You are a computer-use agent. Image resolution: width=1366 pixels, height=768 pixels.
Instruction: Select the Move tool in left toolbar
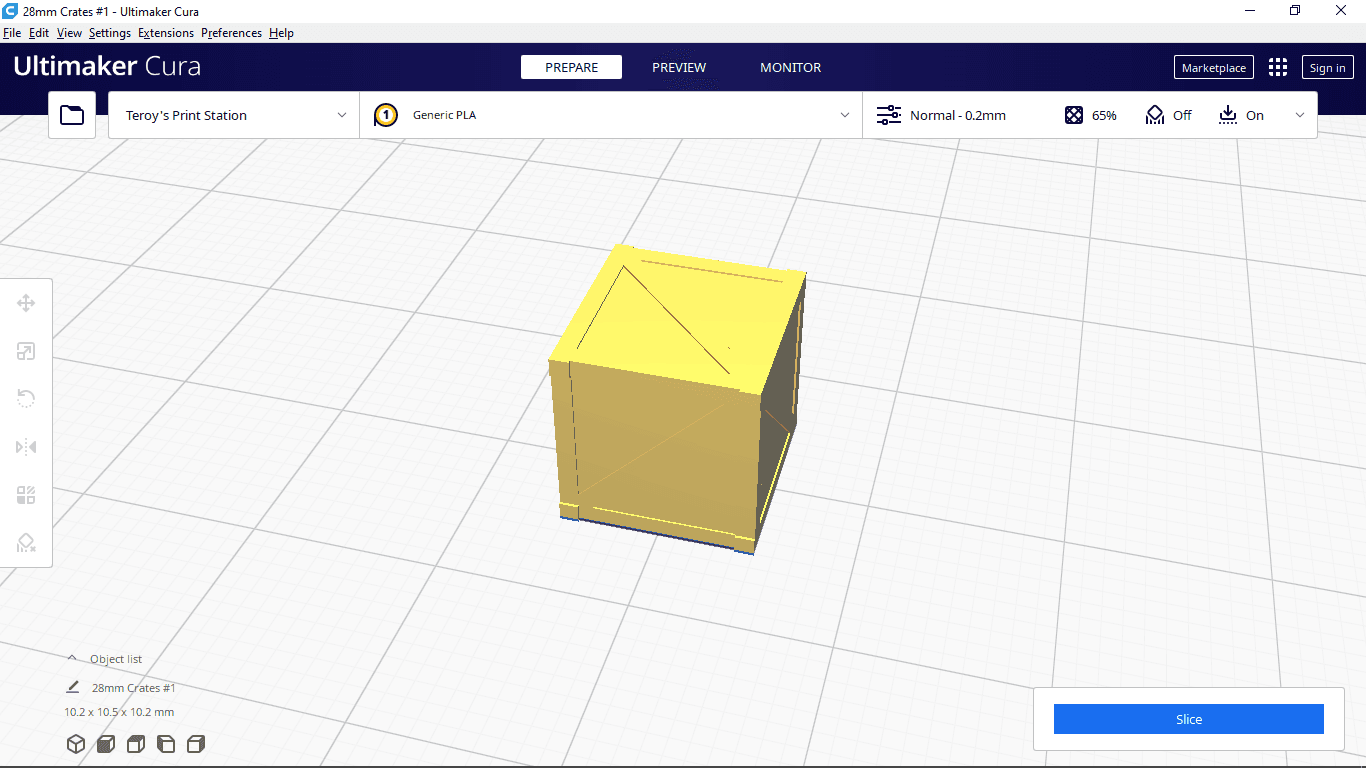(26, 303)
